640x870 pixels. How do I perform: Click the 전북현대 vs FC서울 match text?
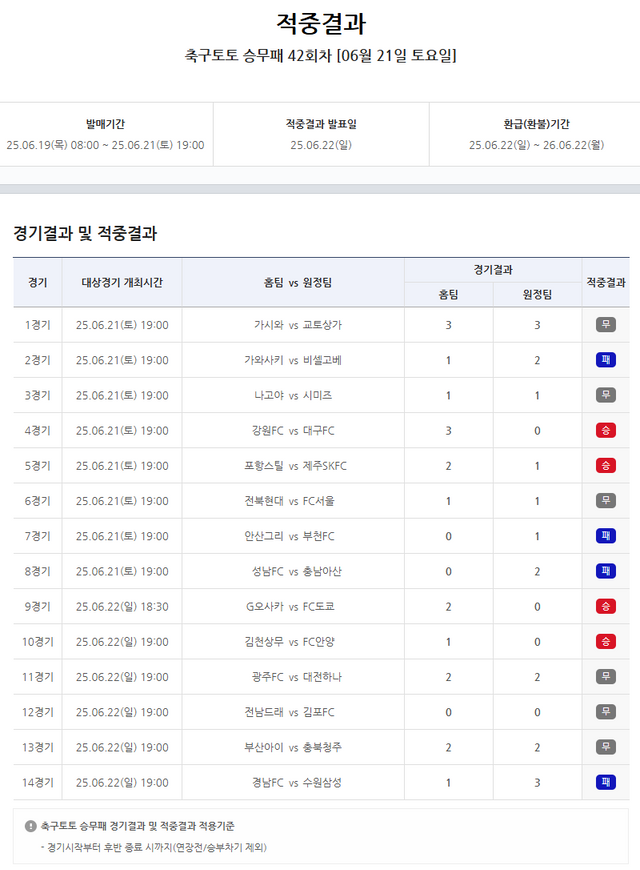[x=293, y=500]
